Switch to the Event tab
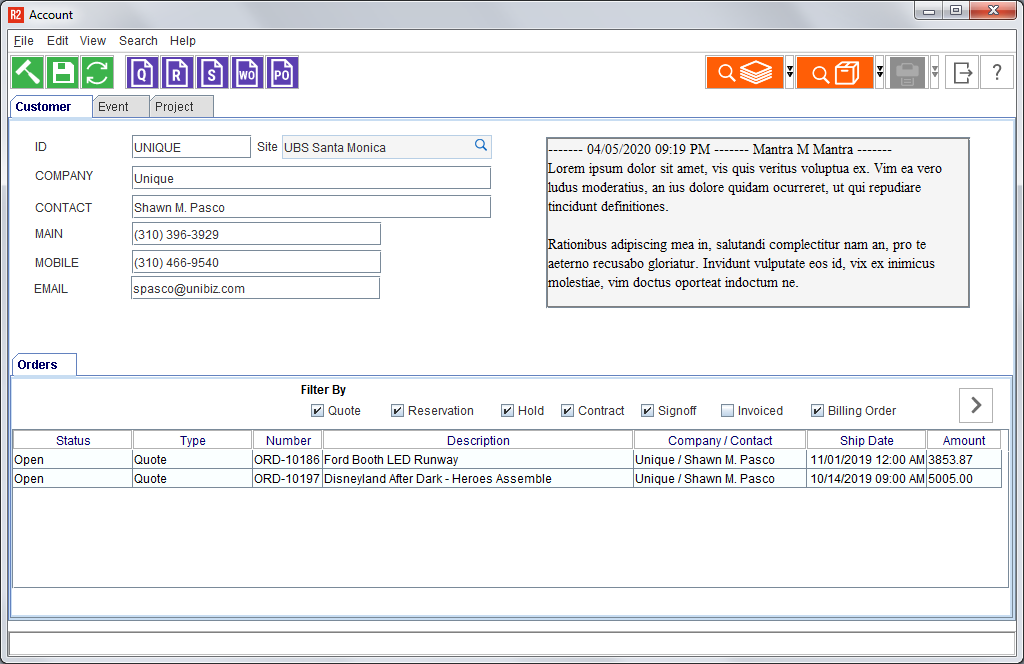This screenshot has width=1024, height=664. pyautogui.click(x=113, y=107)
